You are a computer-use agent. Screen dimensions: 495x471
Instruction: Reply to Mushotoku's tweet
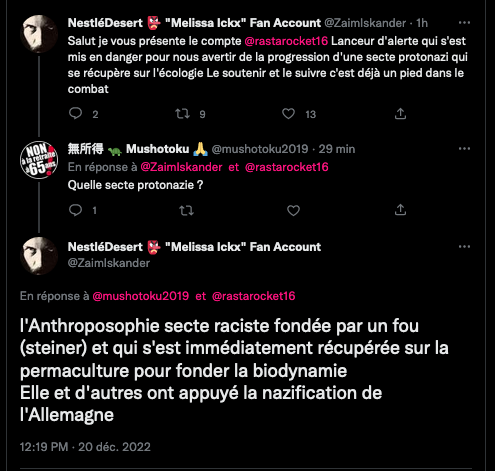tap(75, 210)
